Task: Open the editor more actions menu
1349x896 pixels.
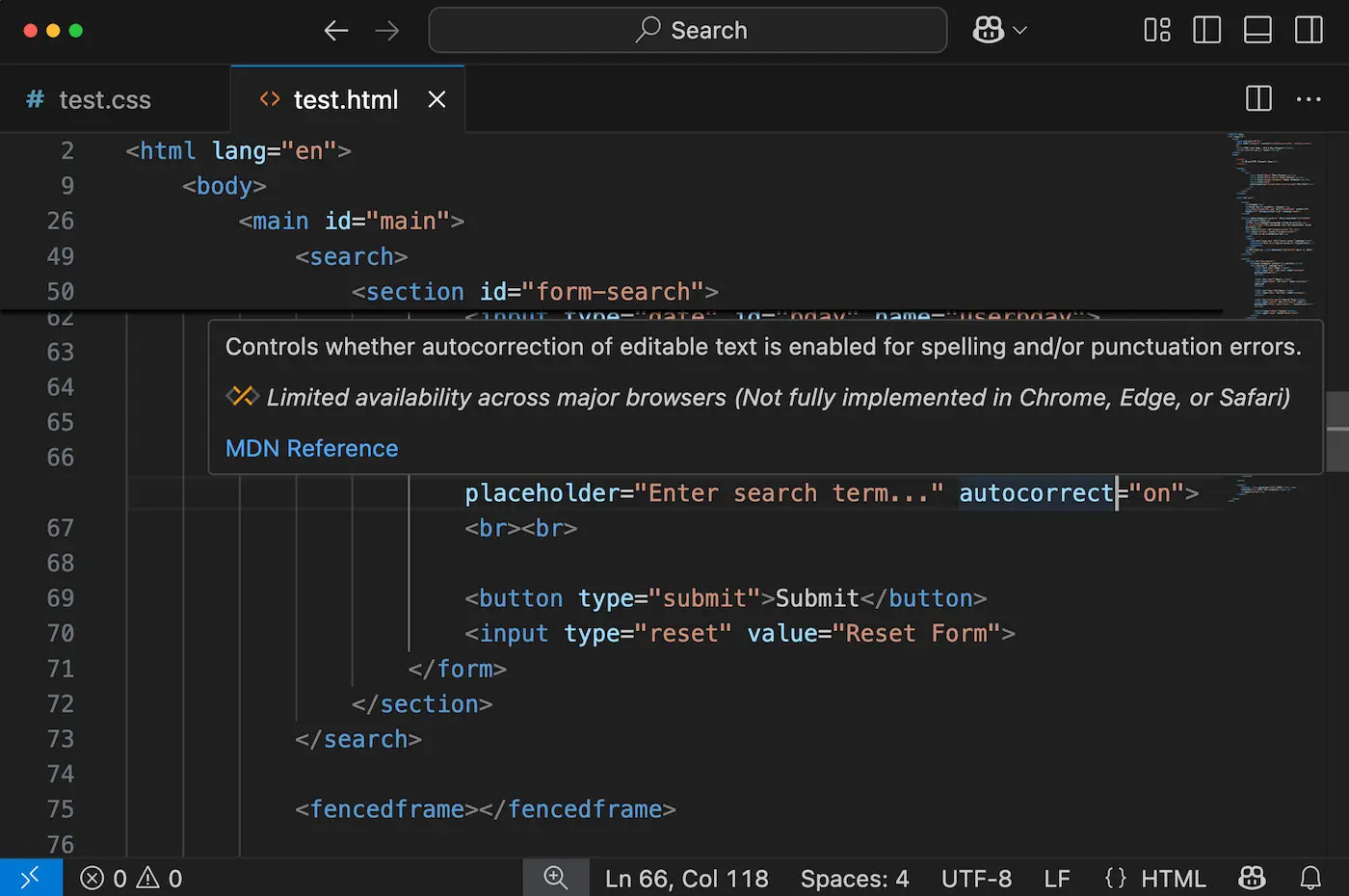Action: (x=1309, y=99)
